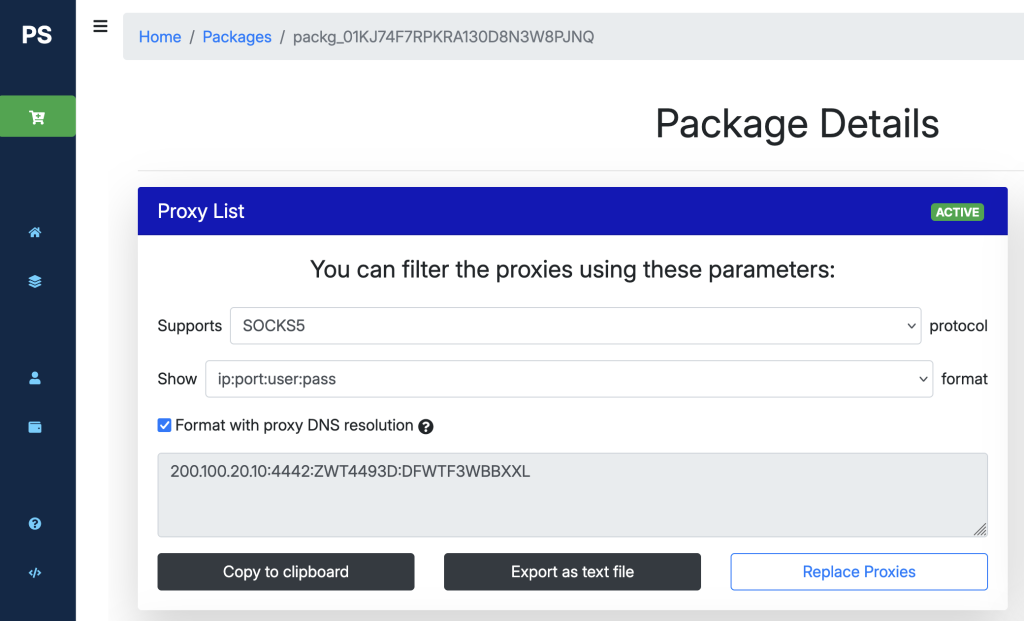Expand the ip:port:user:pass format dropdown
The image size is (1024, 621).
tap(568, 379)
